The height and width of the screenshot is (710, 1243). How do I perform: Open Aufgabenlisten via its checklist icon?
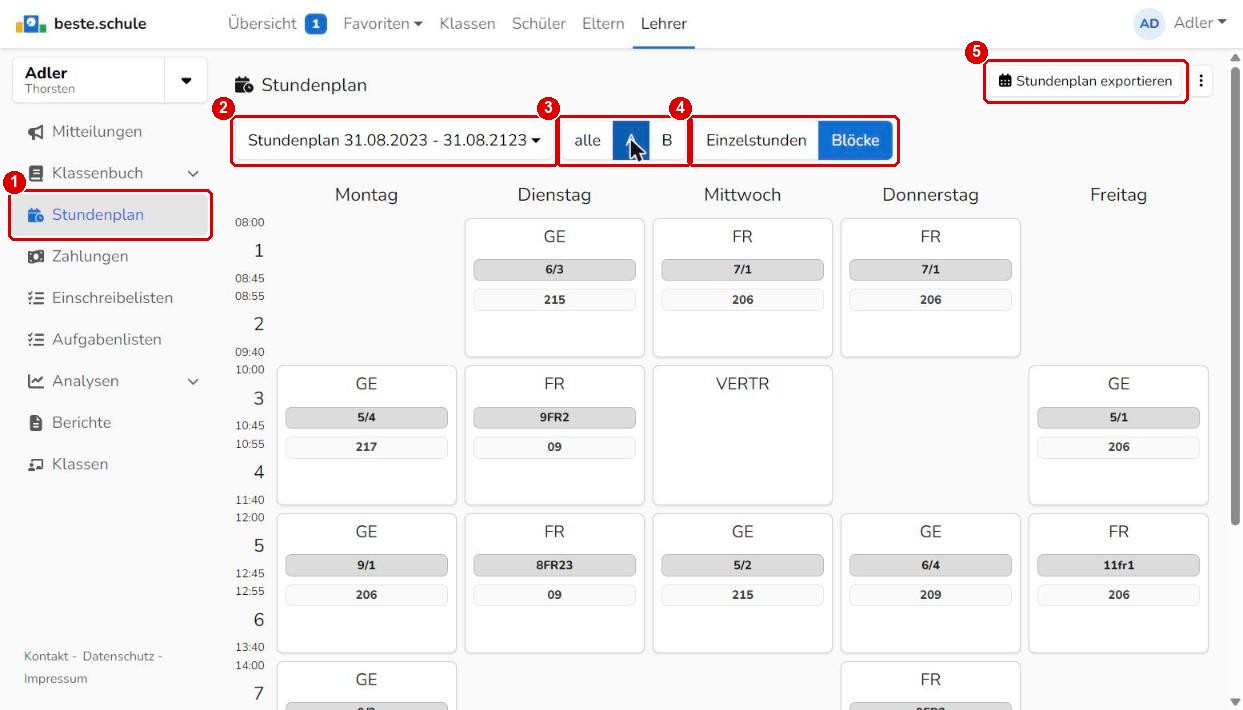(x=36, y=340)
